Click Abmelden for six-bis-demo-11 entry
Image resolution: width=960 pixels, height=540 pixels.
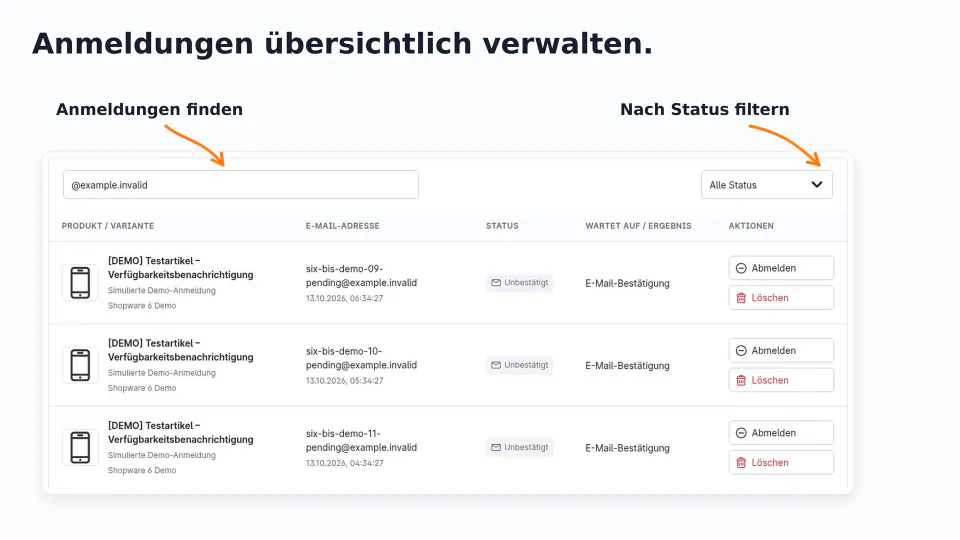(781, 433)
